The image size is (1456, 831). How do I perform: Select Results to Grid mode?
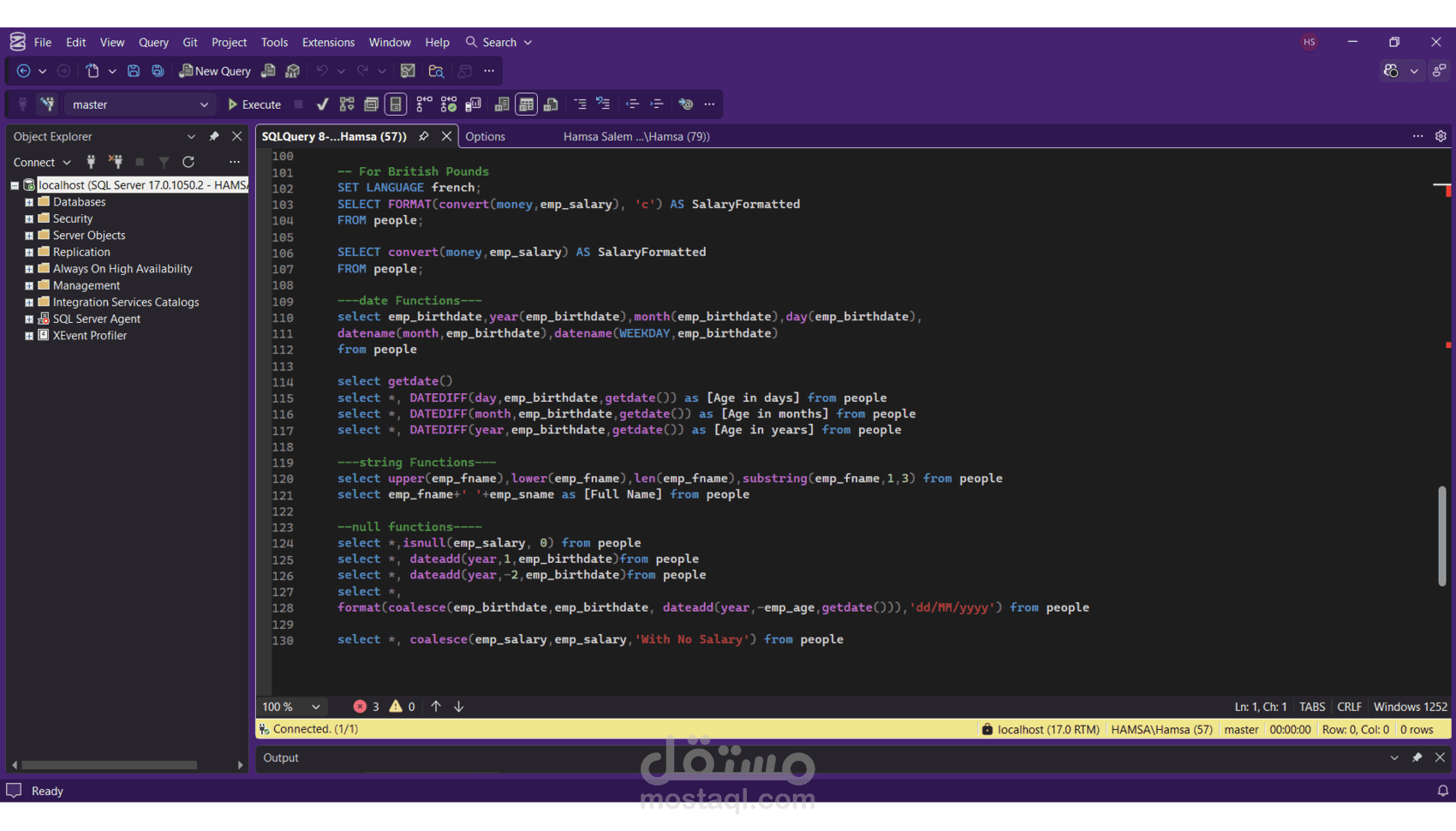(526, 105)
